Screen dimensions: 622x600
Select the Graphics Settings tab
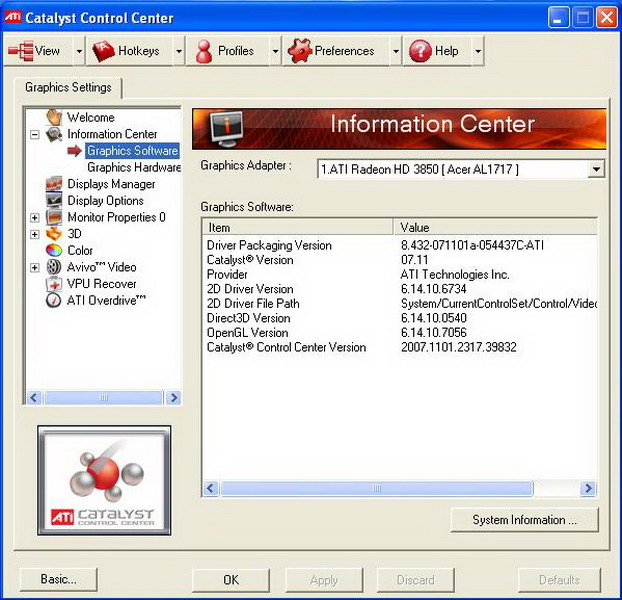click(x=68, y=87)
